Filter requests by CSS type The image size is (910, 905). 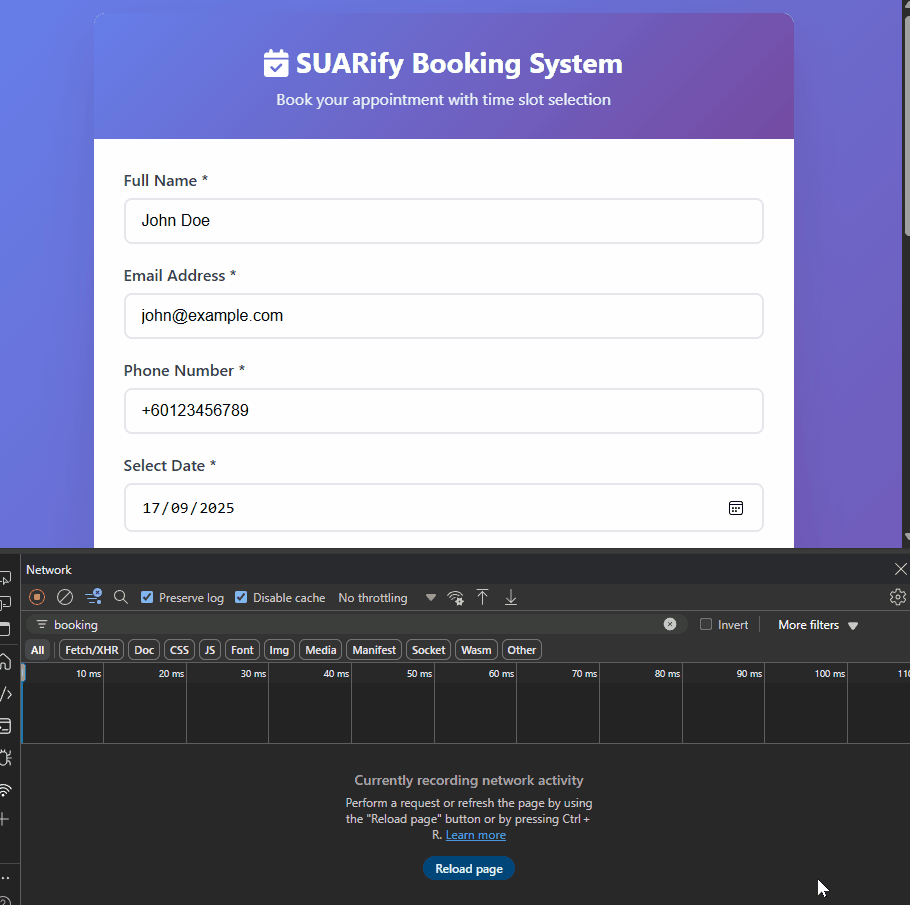pyautogui.click(x=179, y=650)
